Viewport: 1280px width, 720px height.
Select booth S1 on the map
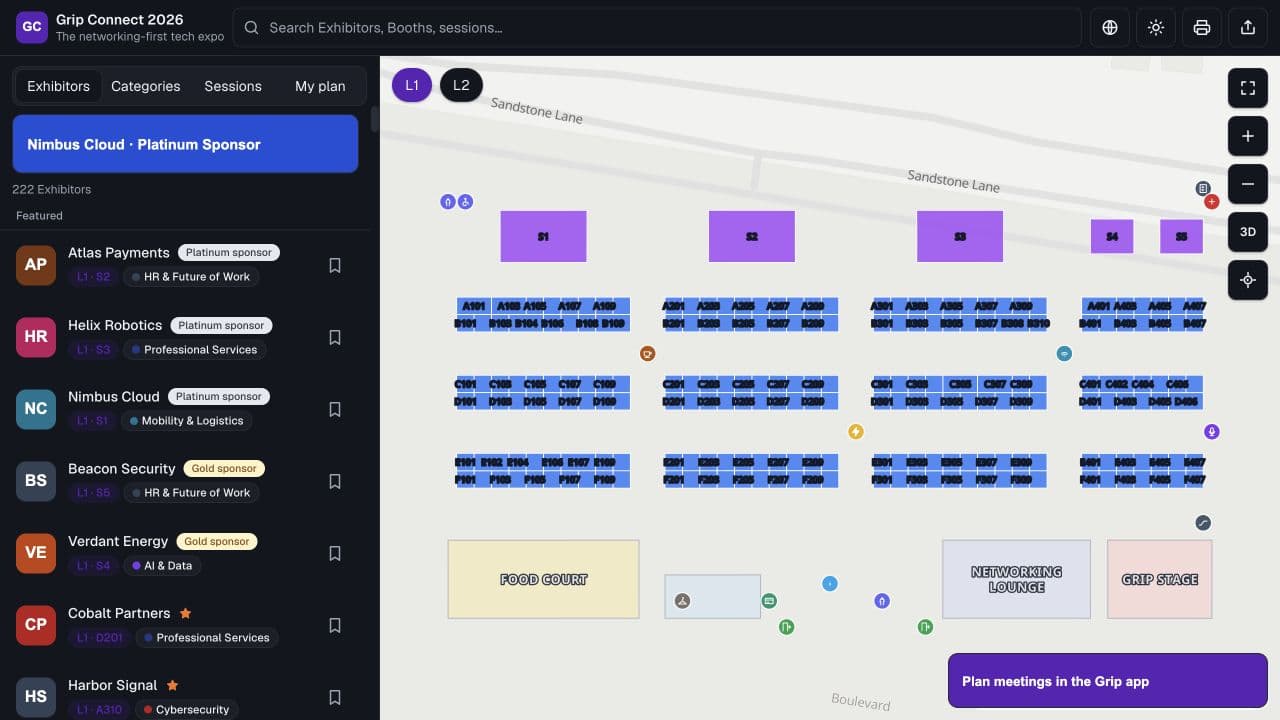pyautogui.click(x=543, y=237)
